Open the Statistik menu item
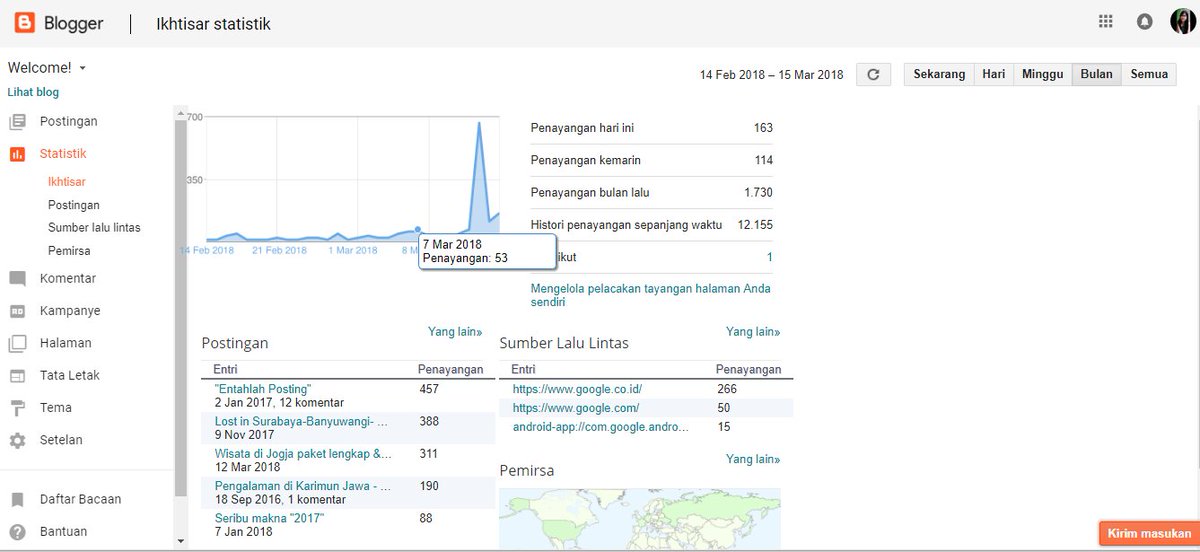 click(63, 154)
